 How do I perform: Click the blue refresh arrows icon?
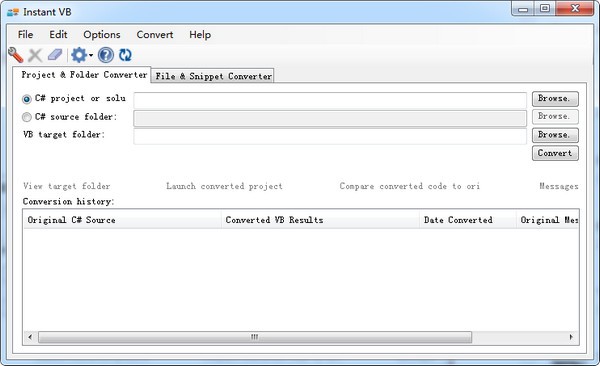[x=125, y=55]
